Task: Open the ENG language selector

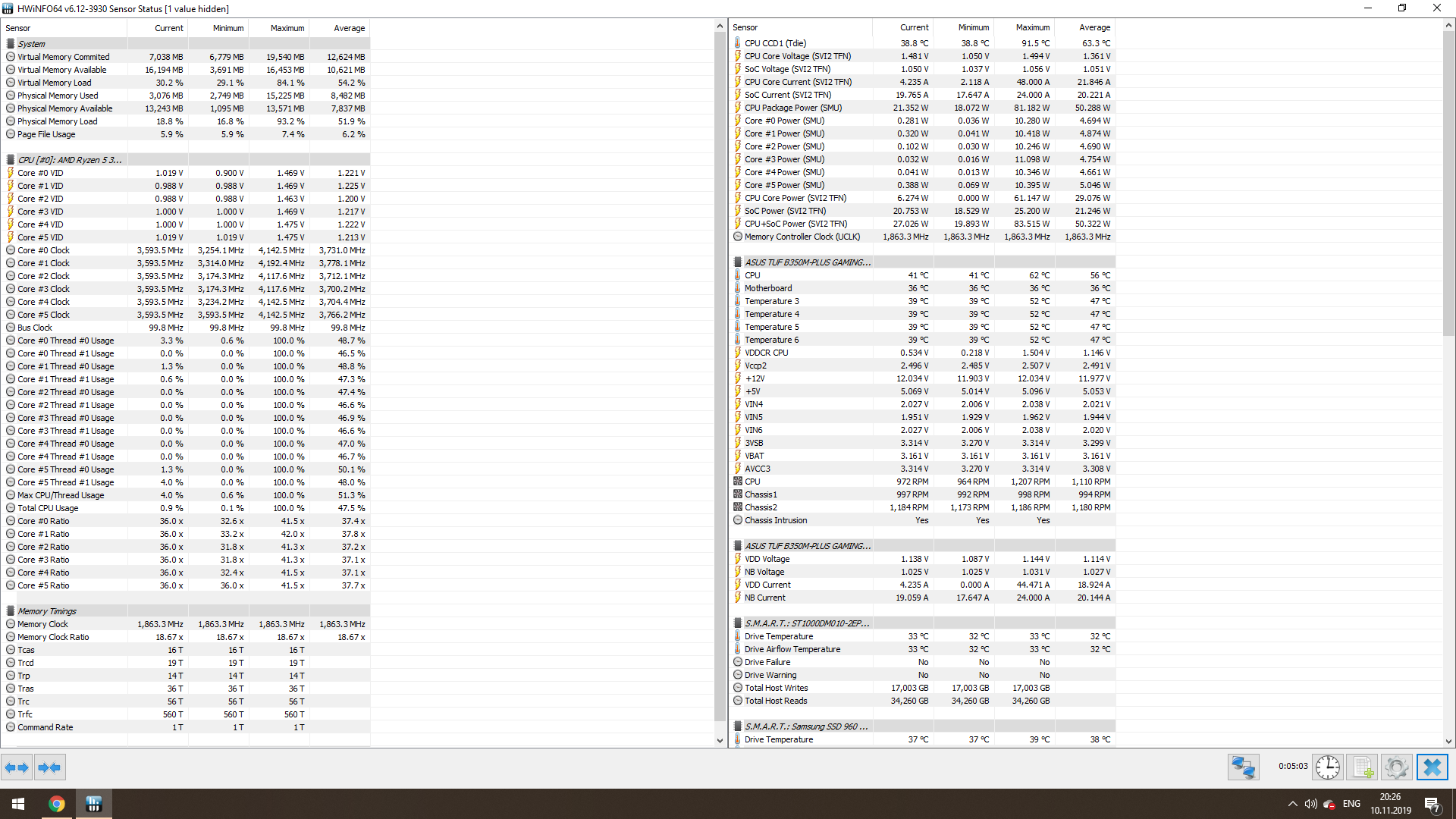Action: pos(1351,804)
